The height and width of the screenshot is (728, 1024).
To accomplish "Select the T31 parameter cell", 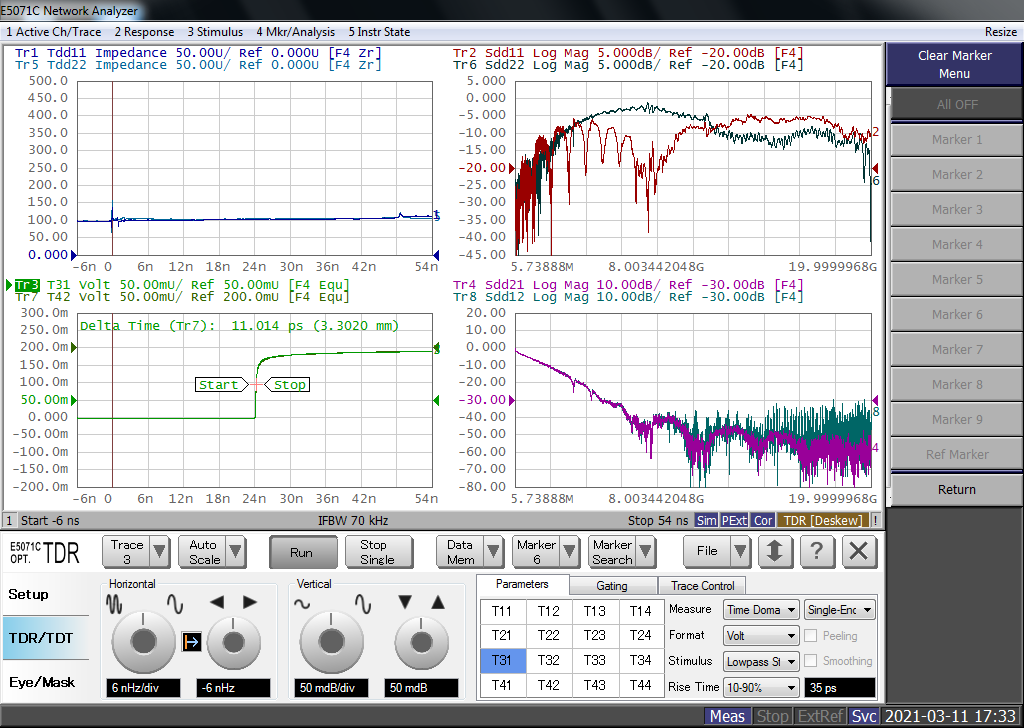I will pos(501,660).
